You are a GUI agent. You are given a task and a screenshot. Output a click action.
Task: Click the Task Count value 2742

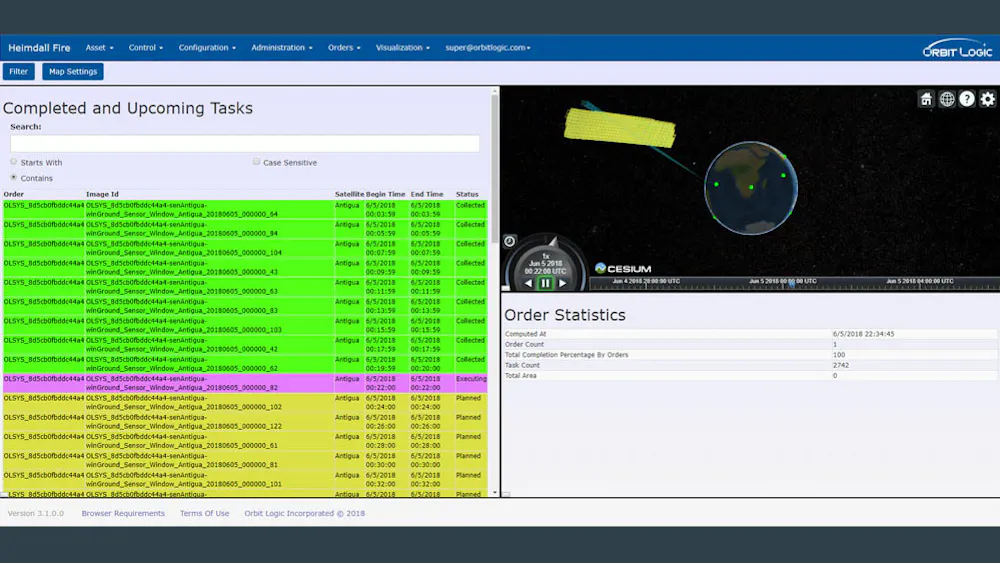point(841,365)
